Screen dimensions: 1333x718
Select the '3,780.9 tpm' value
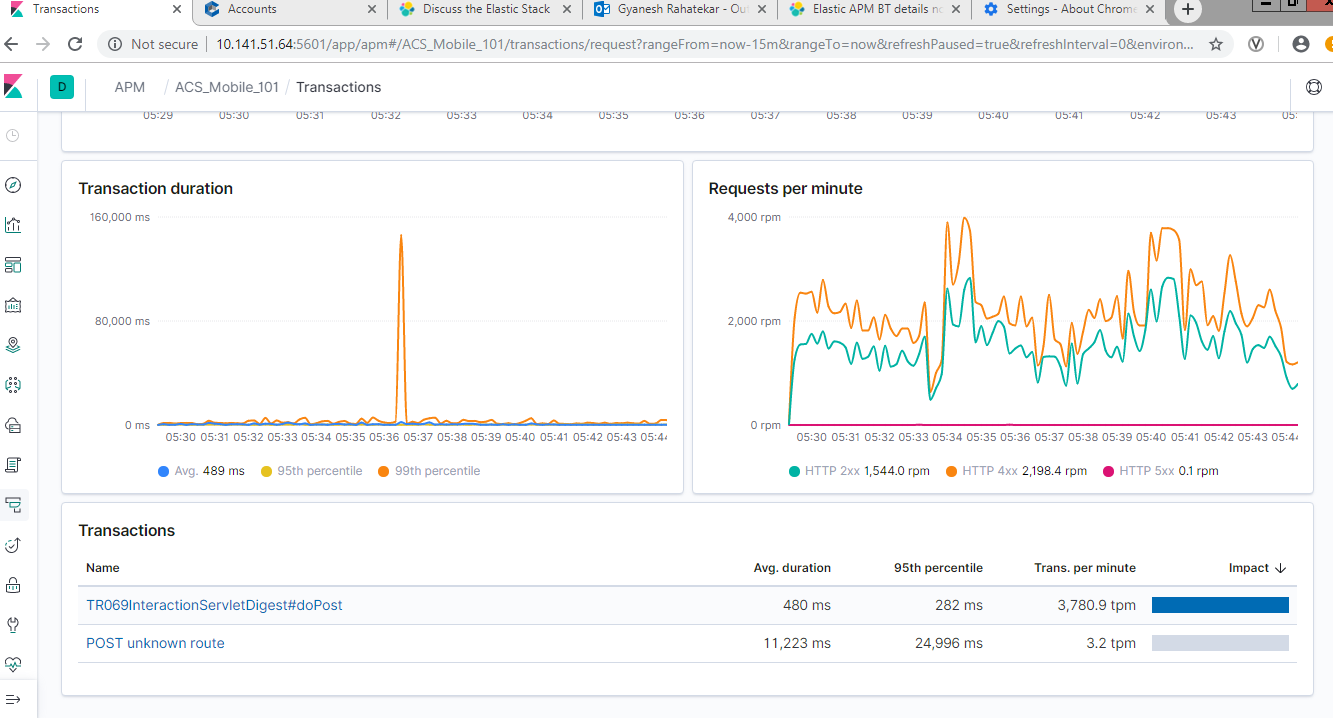click(1096, 605)
